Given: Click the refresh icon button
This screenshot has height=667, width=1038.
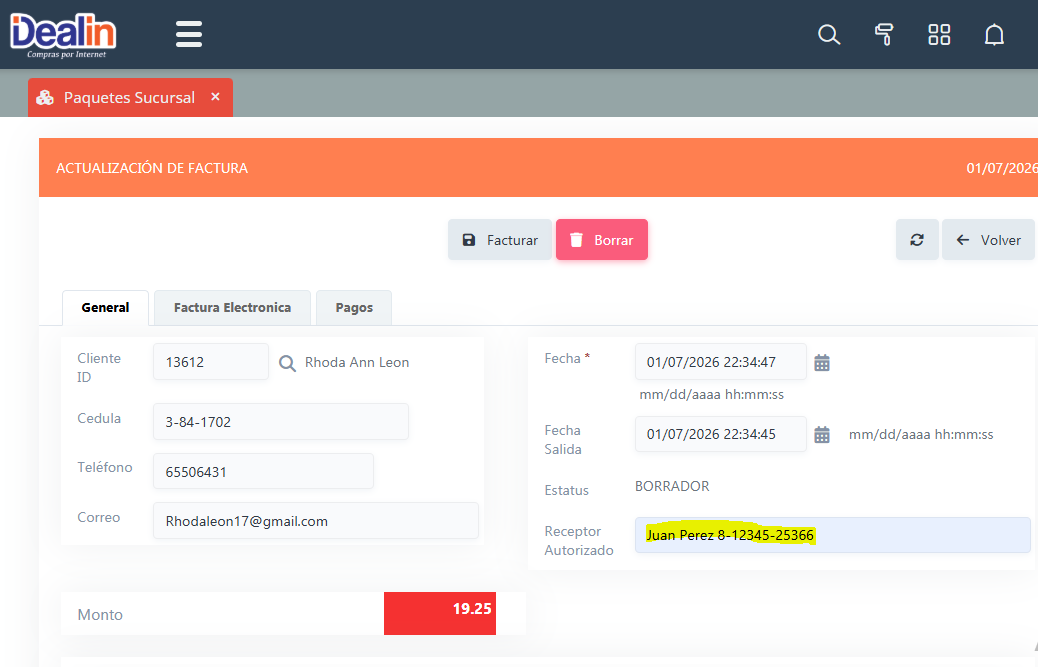Looking at the screenshot, I should click(917, 240).
